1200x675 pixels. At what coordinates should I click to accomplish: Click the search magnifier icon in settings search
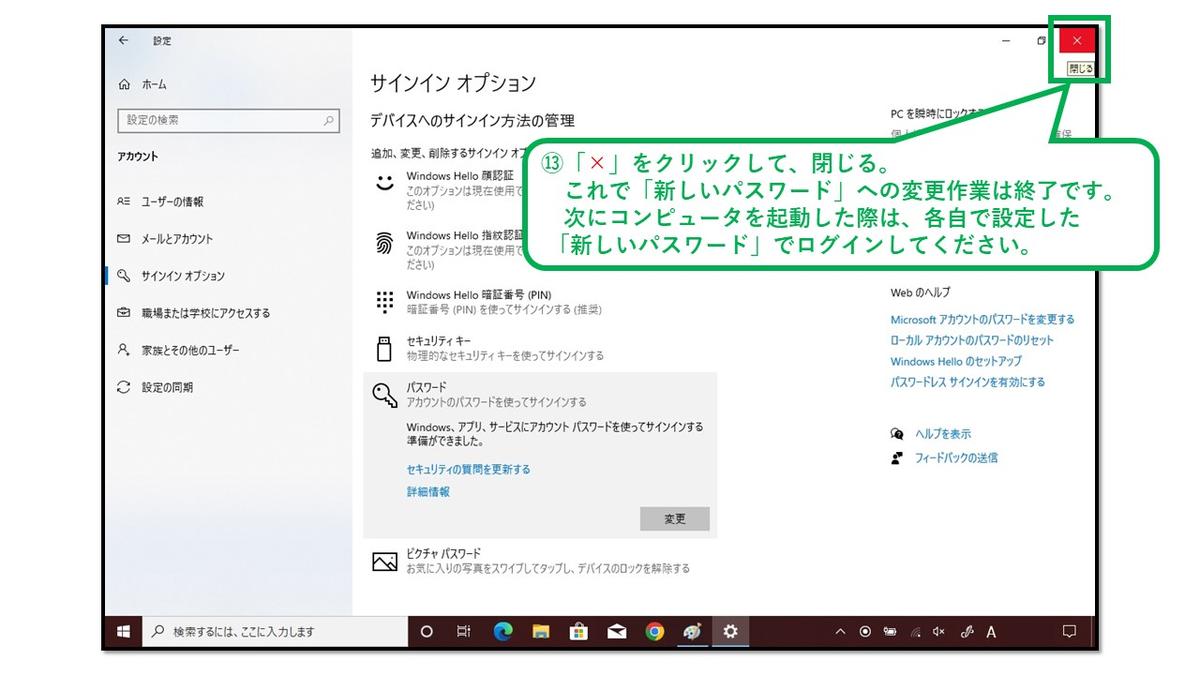coord(329,120)
